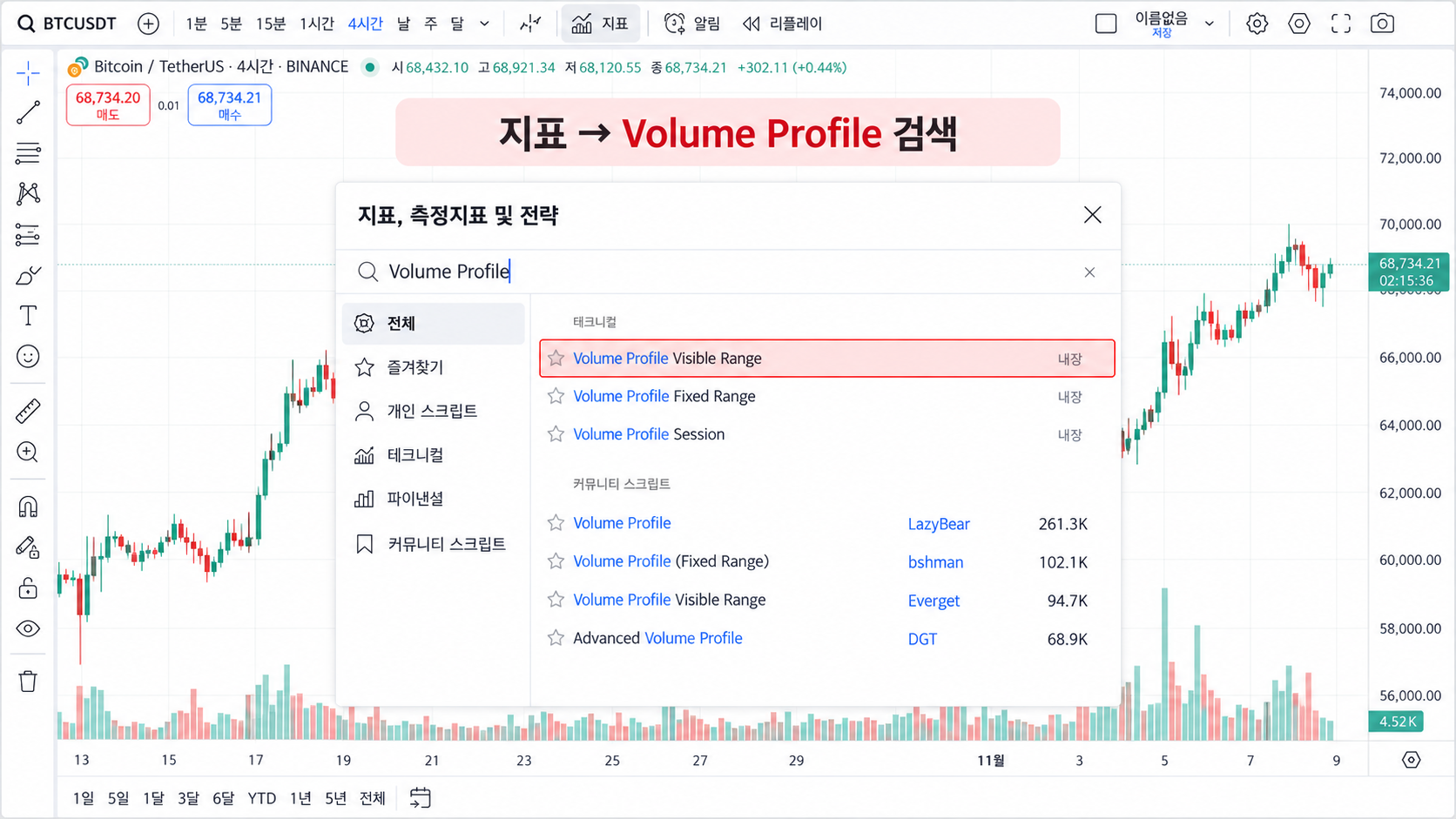Click the layout square icon

[x=1106, y=23]
